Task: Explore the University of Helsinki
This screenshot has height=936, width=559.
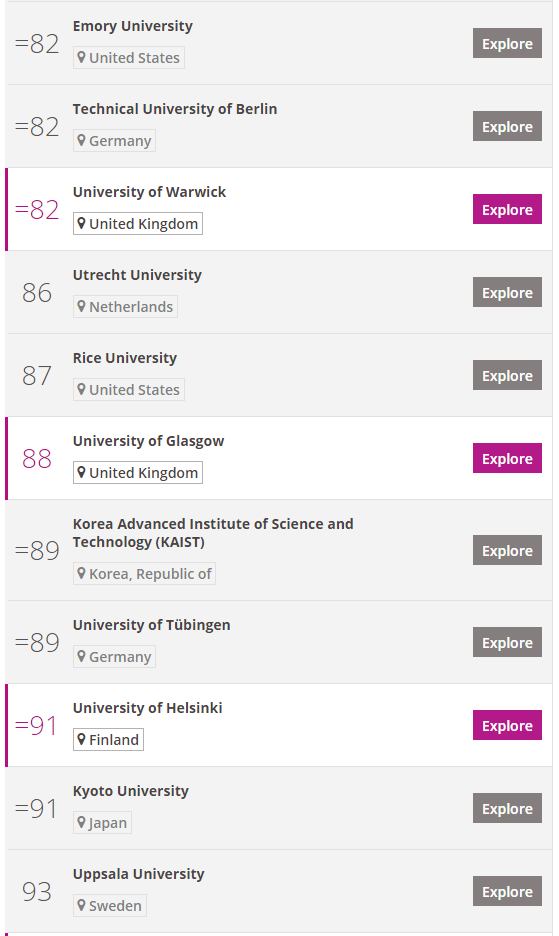Action: click(x=507, y=725)
